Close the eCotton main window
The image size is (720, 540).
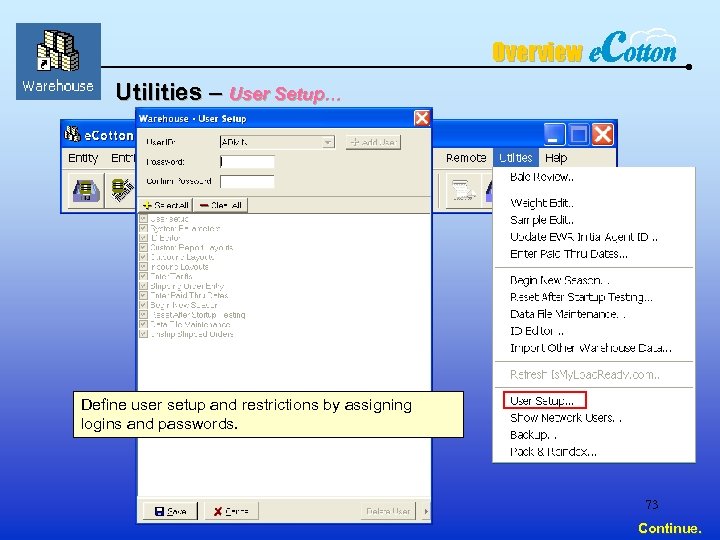coord(602,135)
